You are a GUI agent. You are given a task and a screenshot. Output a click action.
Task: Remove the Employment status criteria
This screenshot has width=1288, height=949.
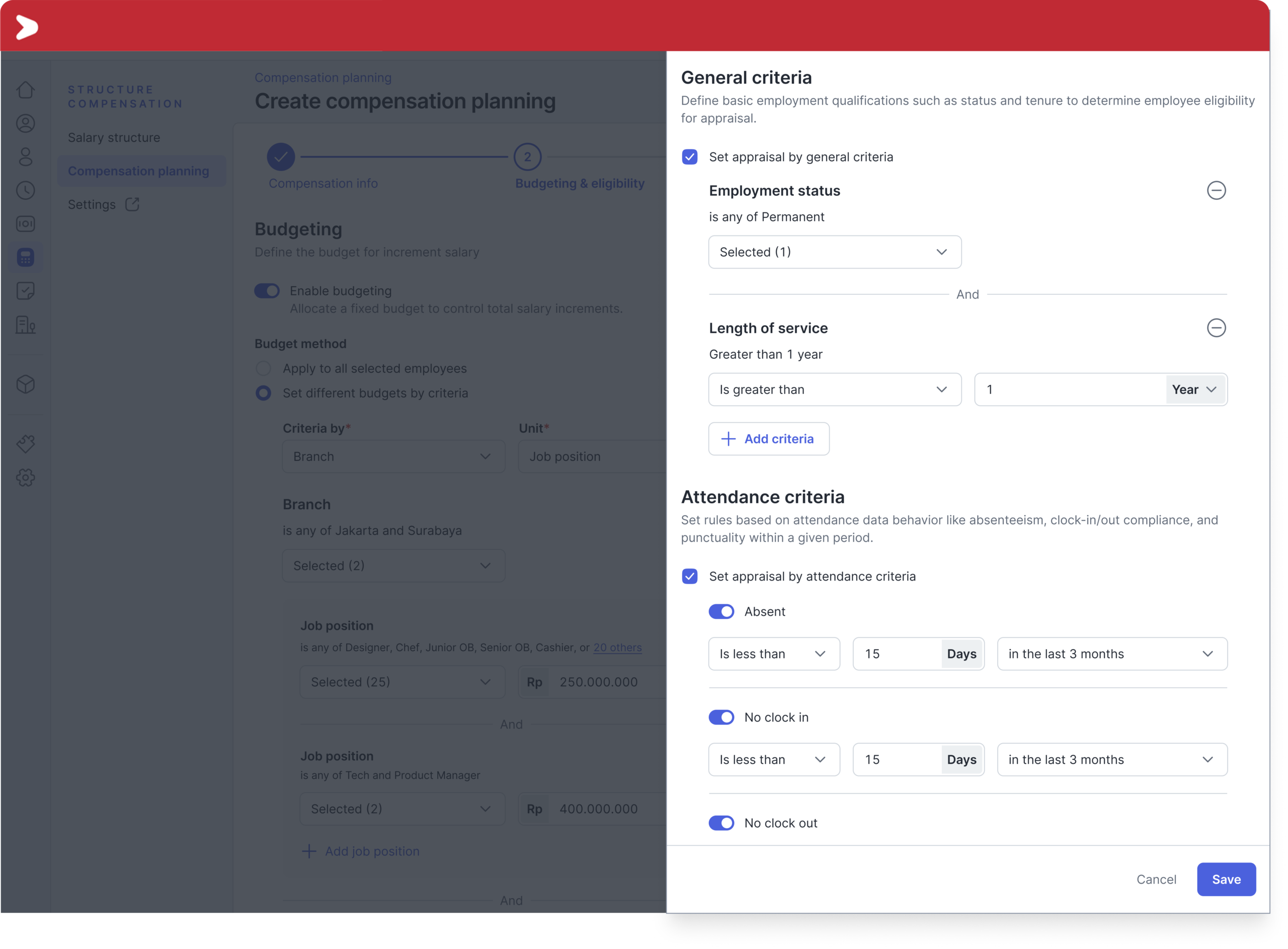[1216, 190]
